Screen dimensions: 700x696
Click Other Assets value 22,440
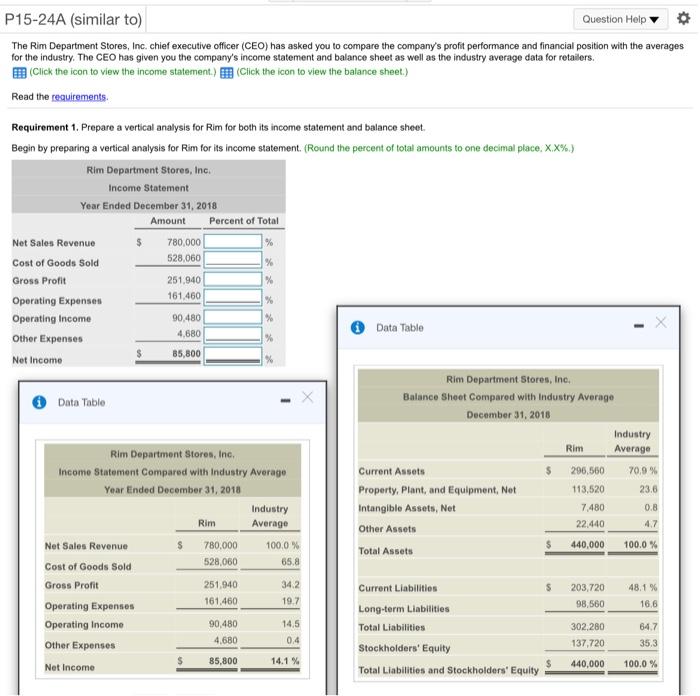(x=590, y=524)
